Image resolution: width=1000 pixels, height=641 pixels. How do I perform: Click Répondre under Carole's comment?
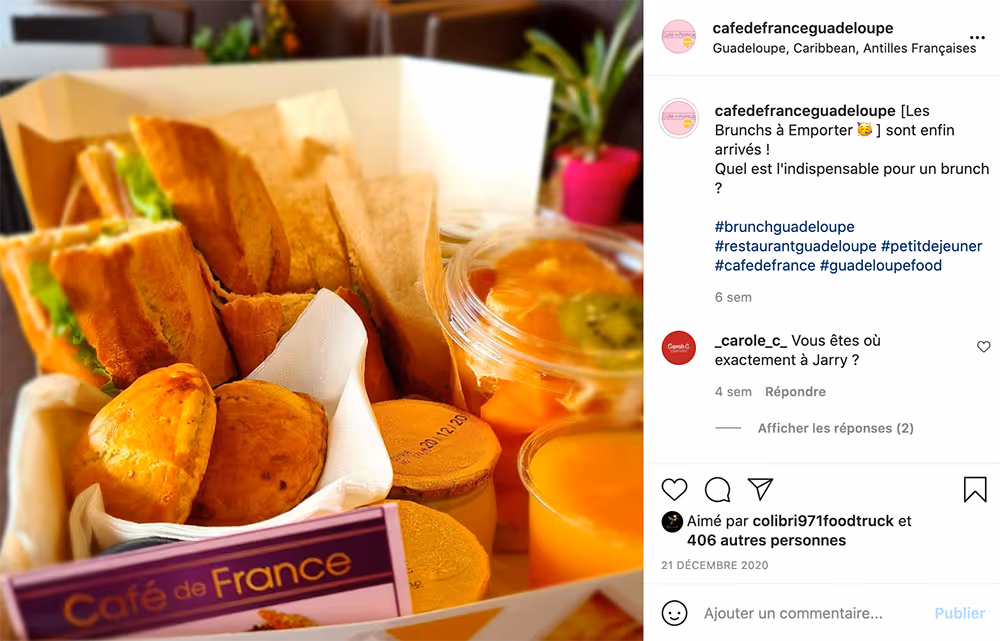795,392
